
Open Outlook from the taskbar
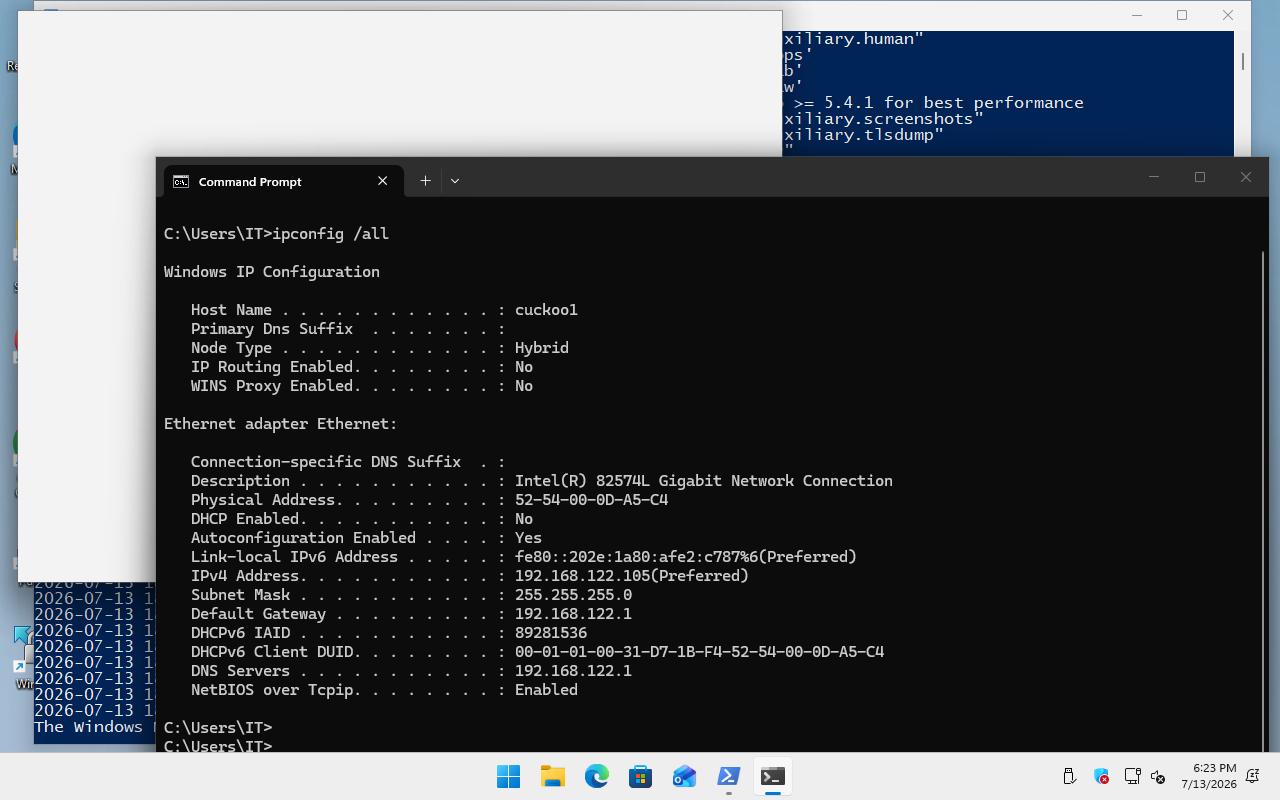[x=685, y=776]
